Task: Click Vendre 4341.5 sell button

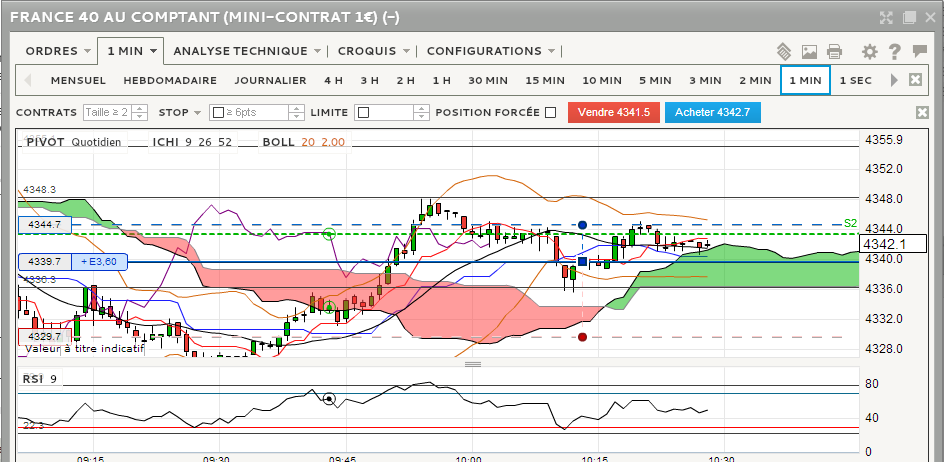Action: [x=613, y=112]
